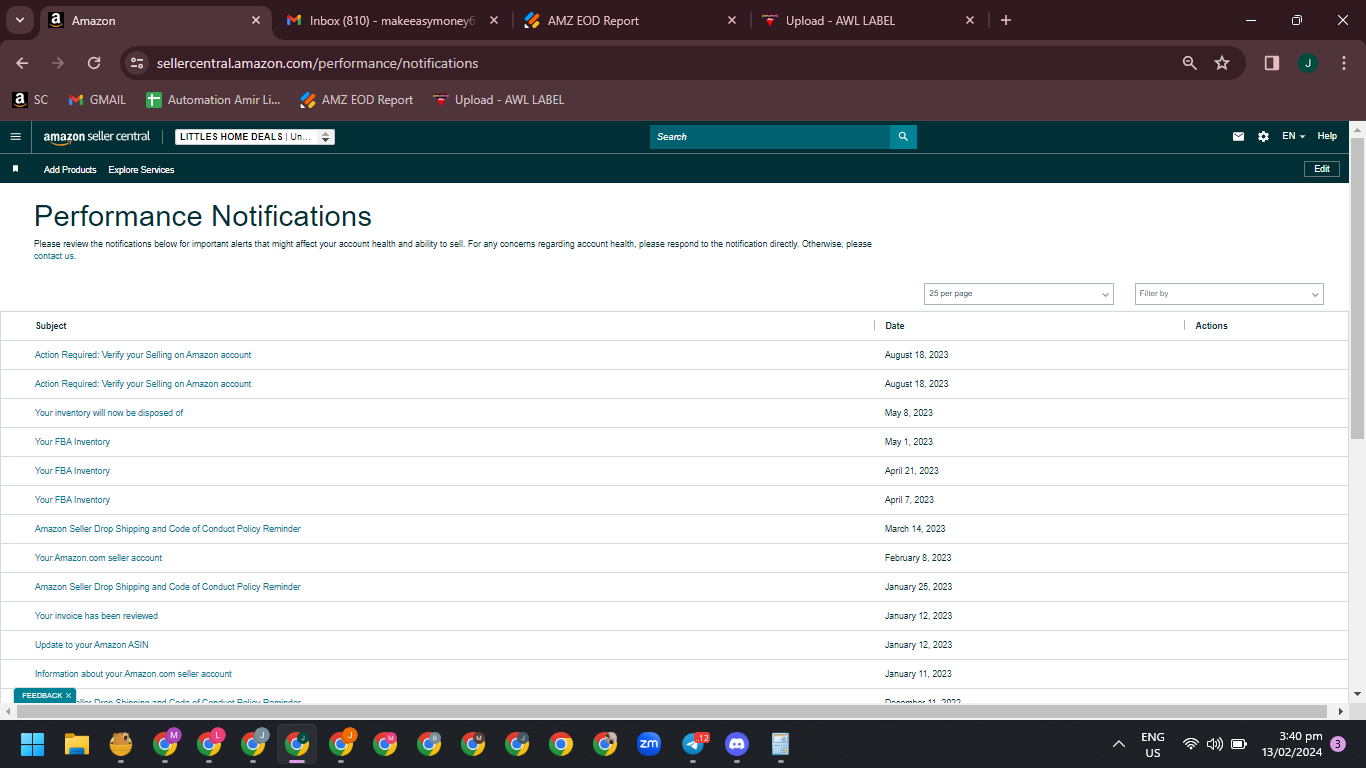Image resolution: width=1366 pixels, height=768 pixels.
Task: Click Add Products in the Seller Central bar
Action: pyautogui.click(x=70, y=170)
